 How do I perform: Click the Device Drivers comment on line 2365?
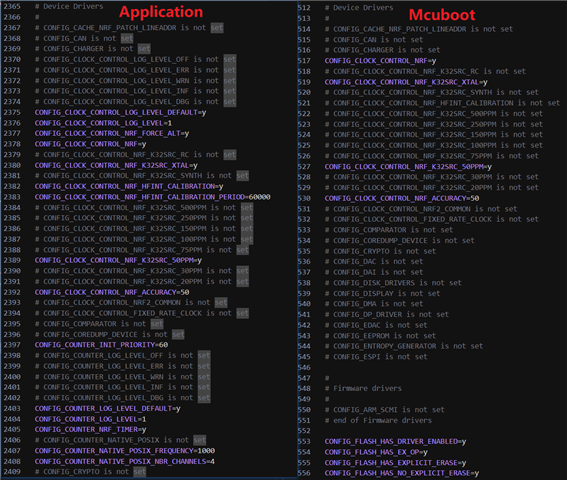coord(69,7)
